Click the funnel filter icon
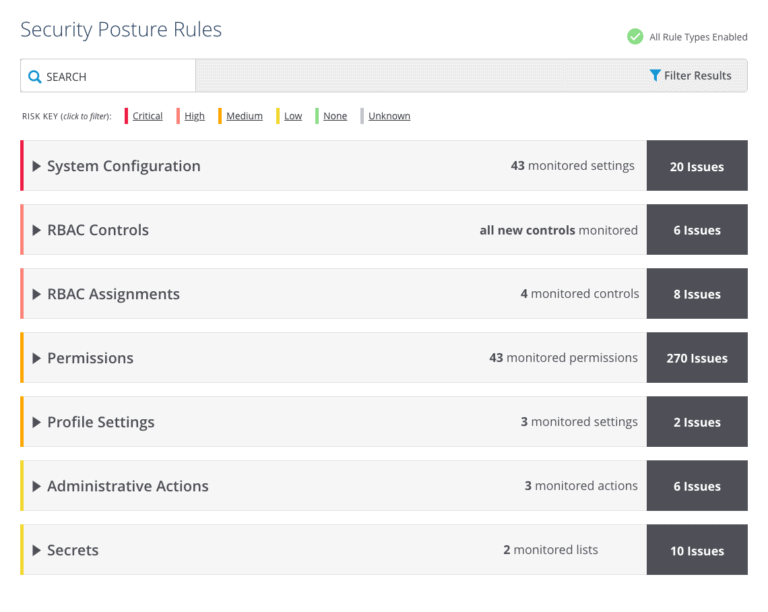 pos(655,75)
